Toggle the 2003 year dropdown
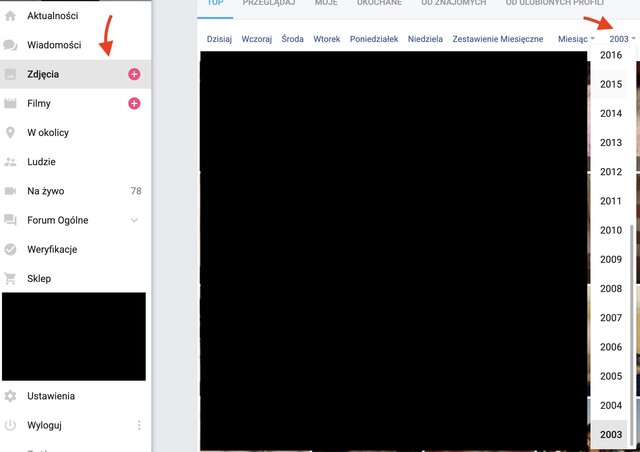Screen dimensions: 640x452 coord(622,39)
